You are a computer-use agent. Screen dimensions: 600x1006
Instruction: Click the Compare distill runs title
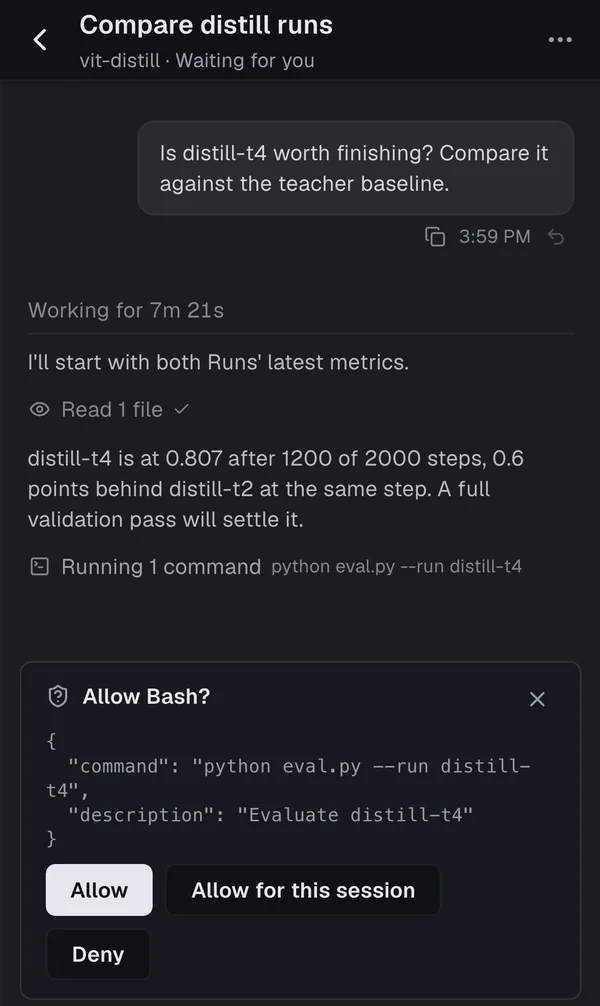point(206,25)
